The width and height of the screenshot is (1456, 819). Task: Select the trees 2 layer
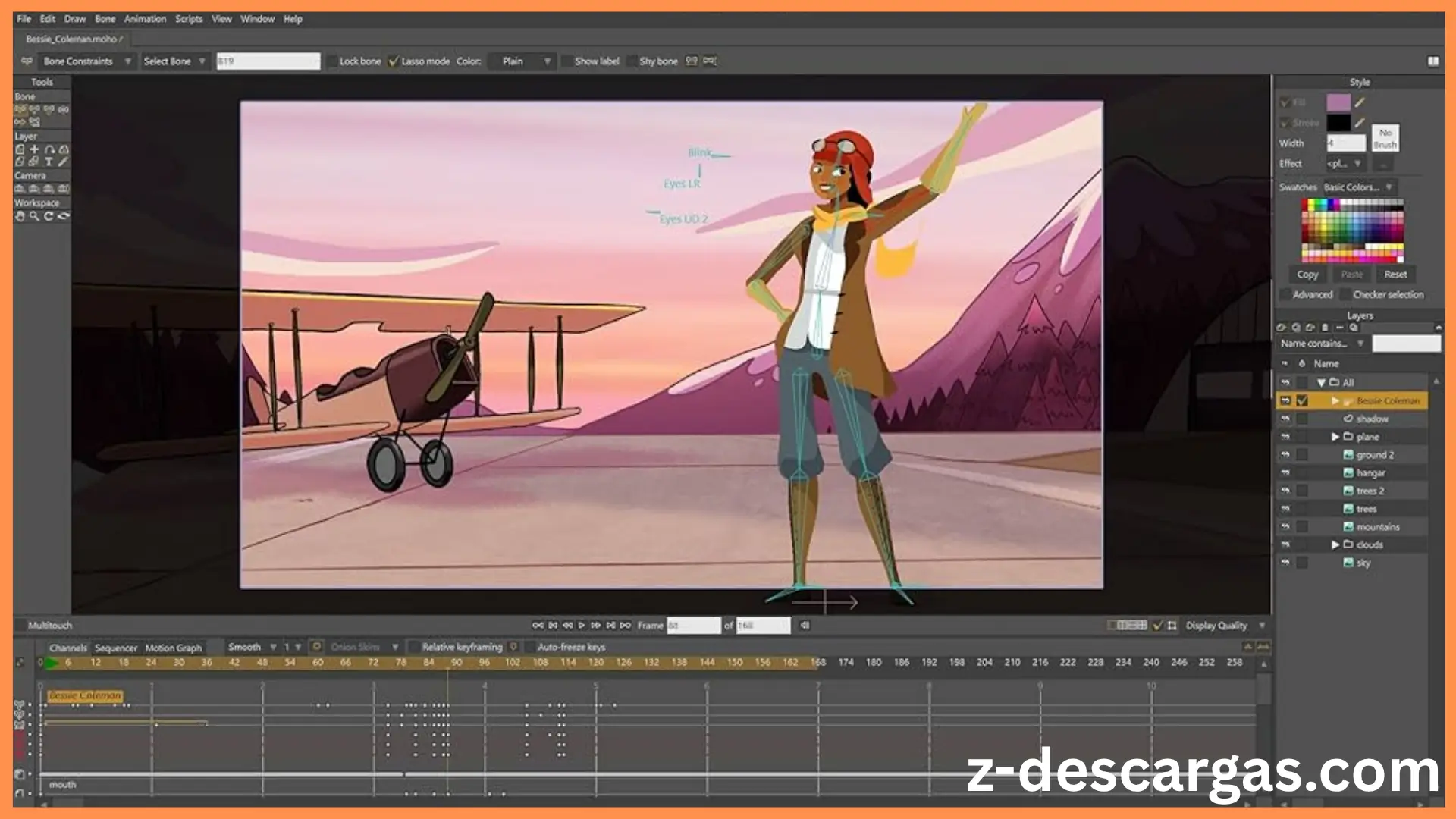1370,491
